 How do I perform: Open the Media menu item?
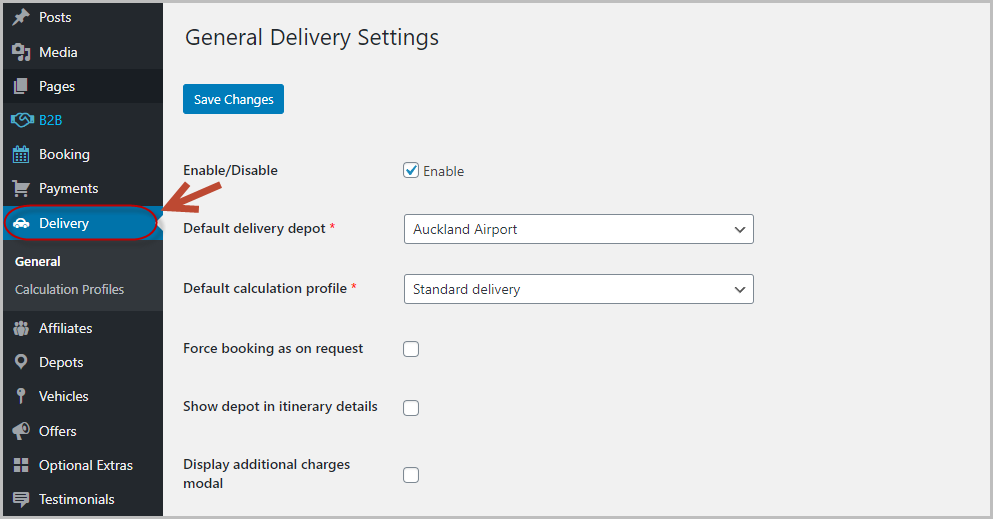pos(83,52)
